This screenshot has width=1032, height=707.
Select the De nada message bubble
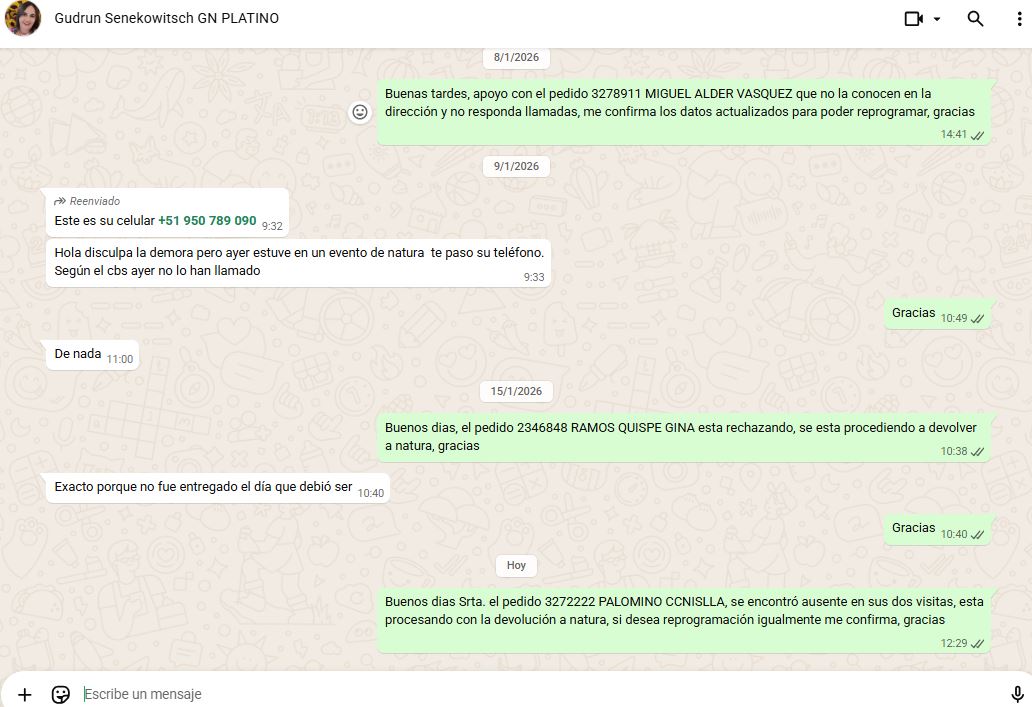point(79,354)
